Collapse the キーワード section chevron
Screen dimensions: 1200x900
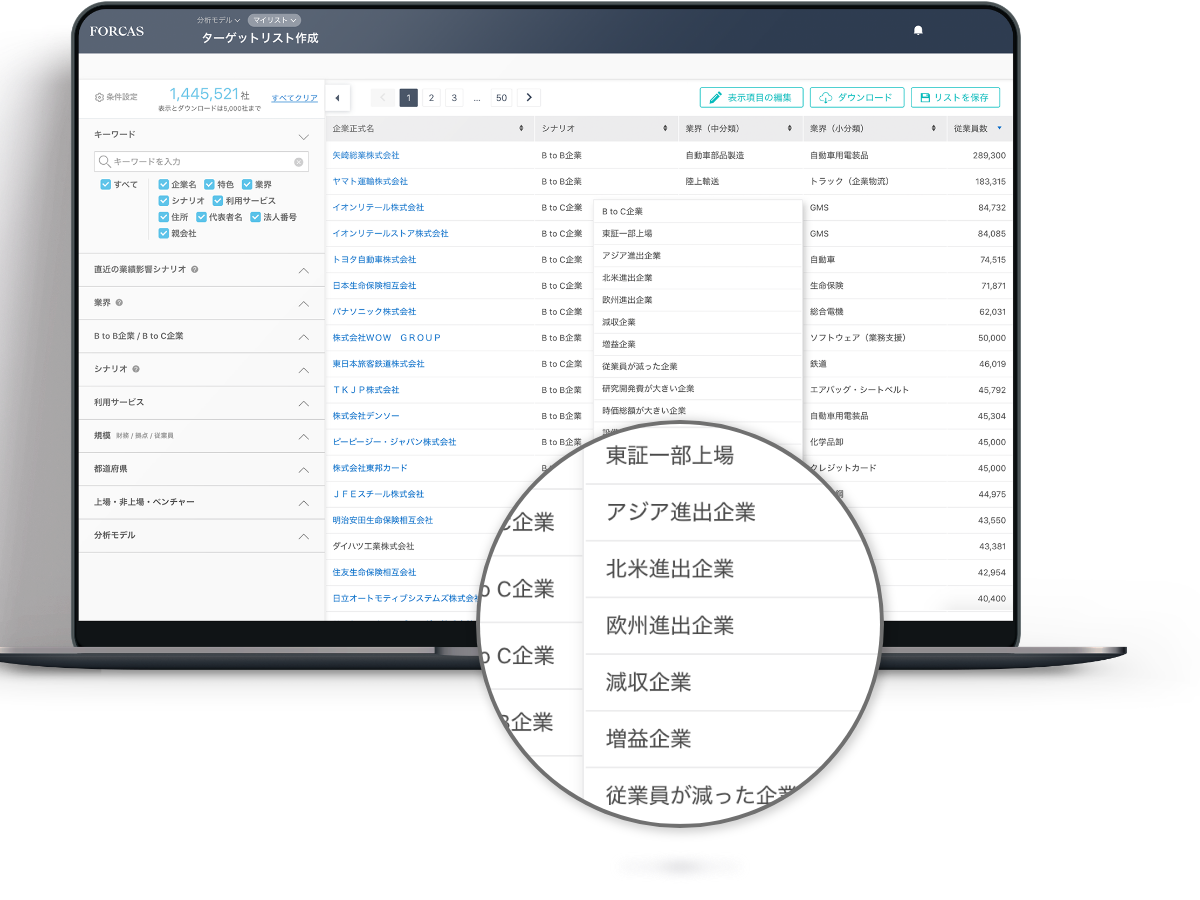coord(304,136)
